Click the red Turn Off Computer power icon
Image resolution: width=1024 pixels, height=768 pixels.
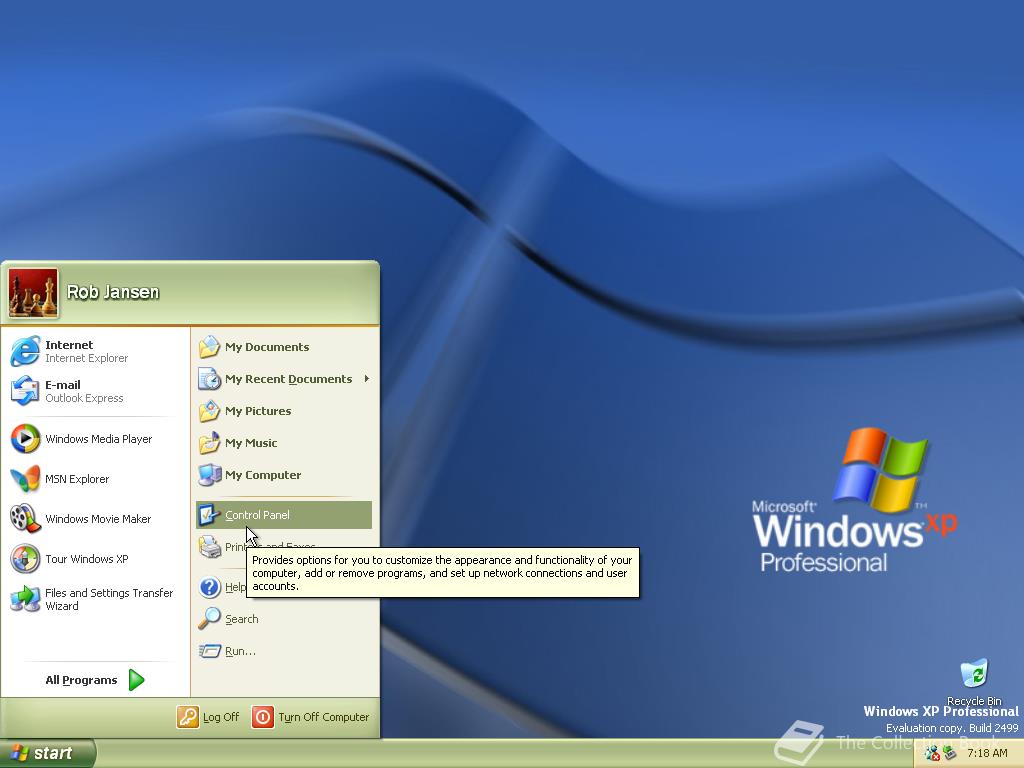263,717
